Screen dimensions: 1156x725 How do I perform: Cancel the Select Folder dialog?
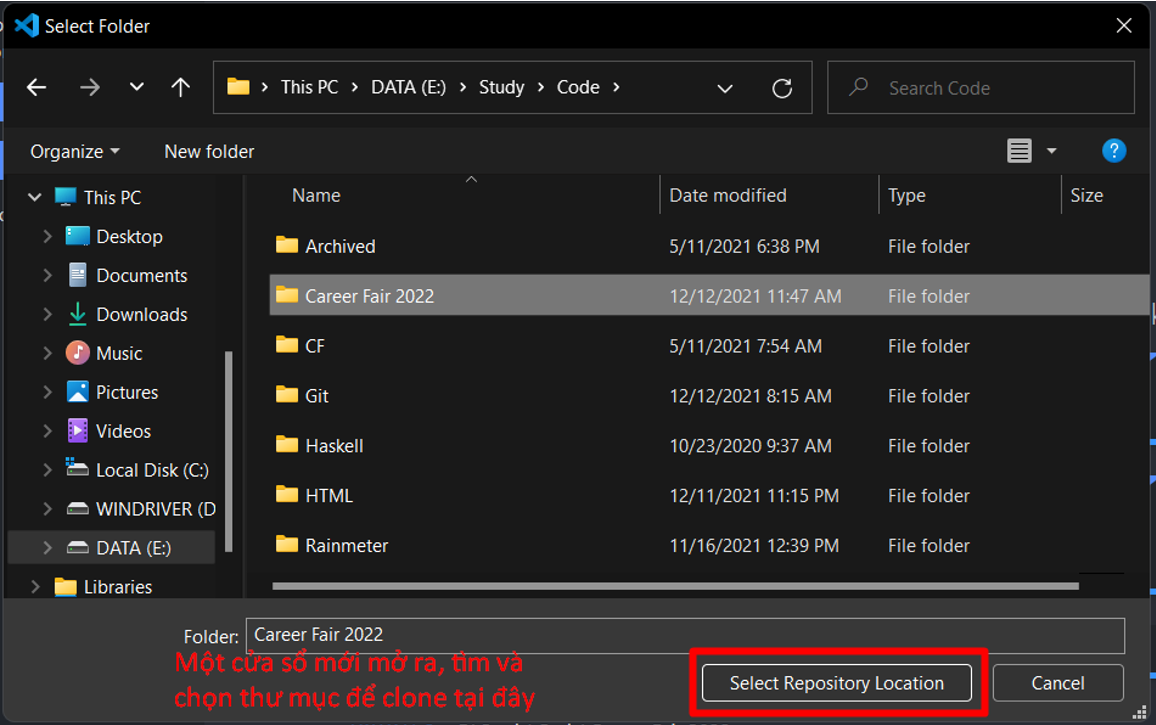click(x=1058, y=683)
